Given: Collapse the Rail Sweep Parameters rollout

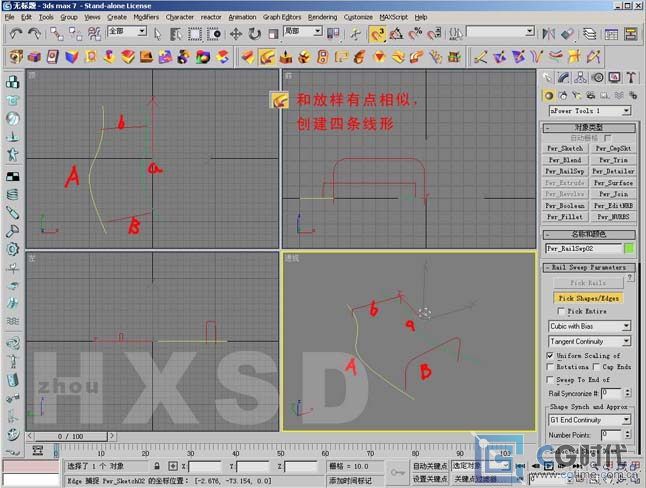Looking at the screenshot, I should pyautogui.click(x=589, y=267).
